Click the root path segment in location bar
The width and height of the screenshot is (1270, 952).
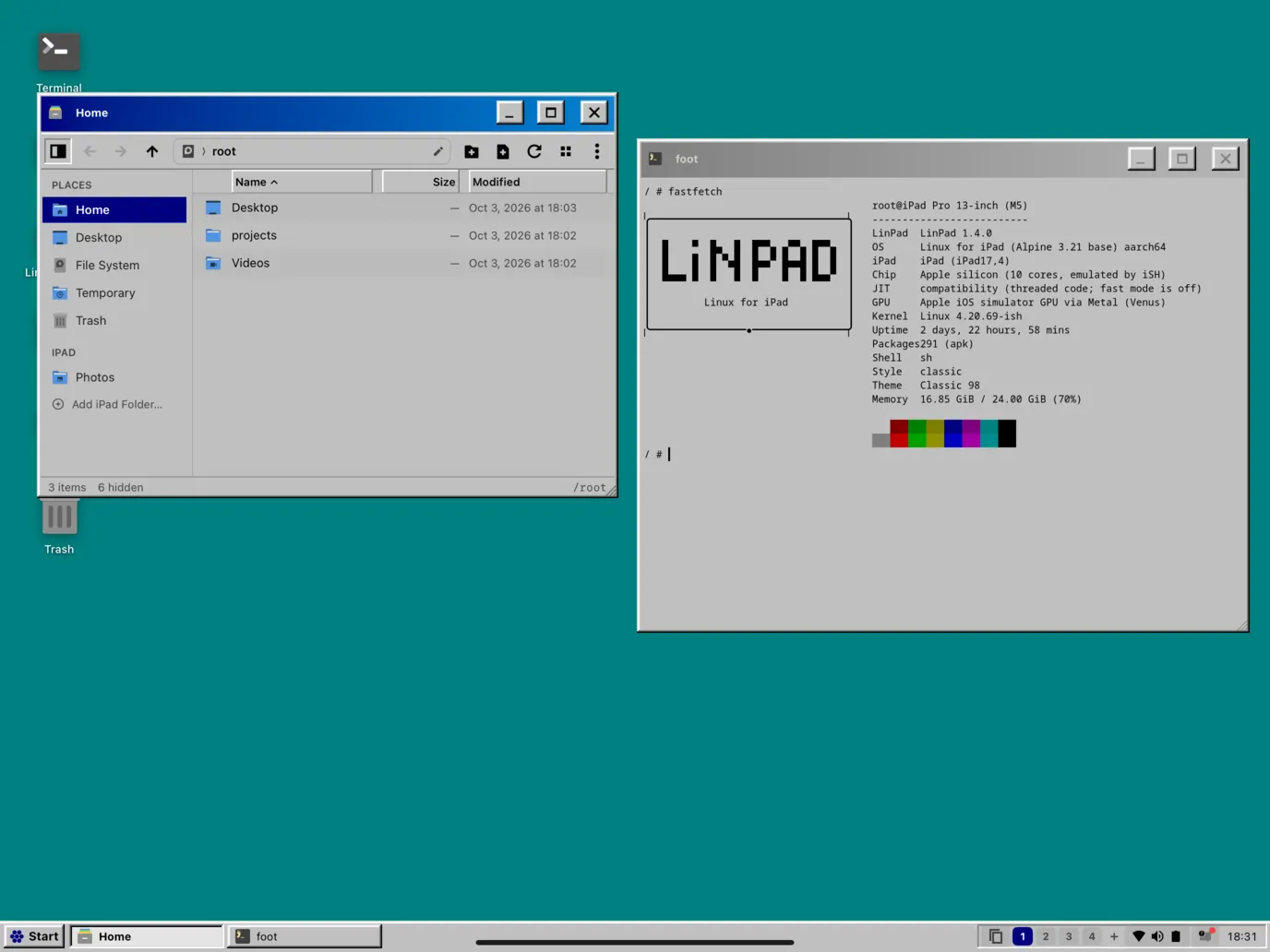[x=224, y=151]
